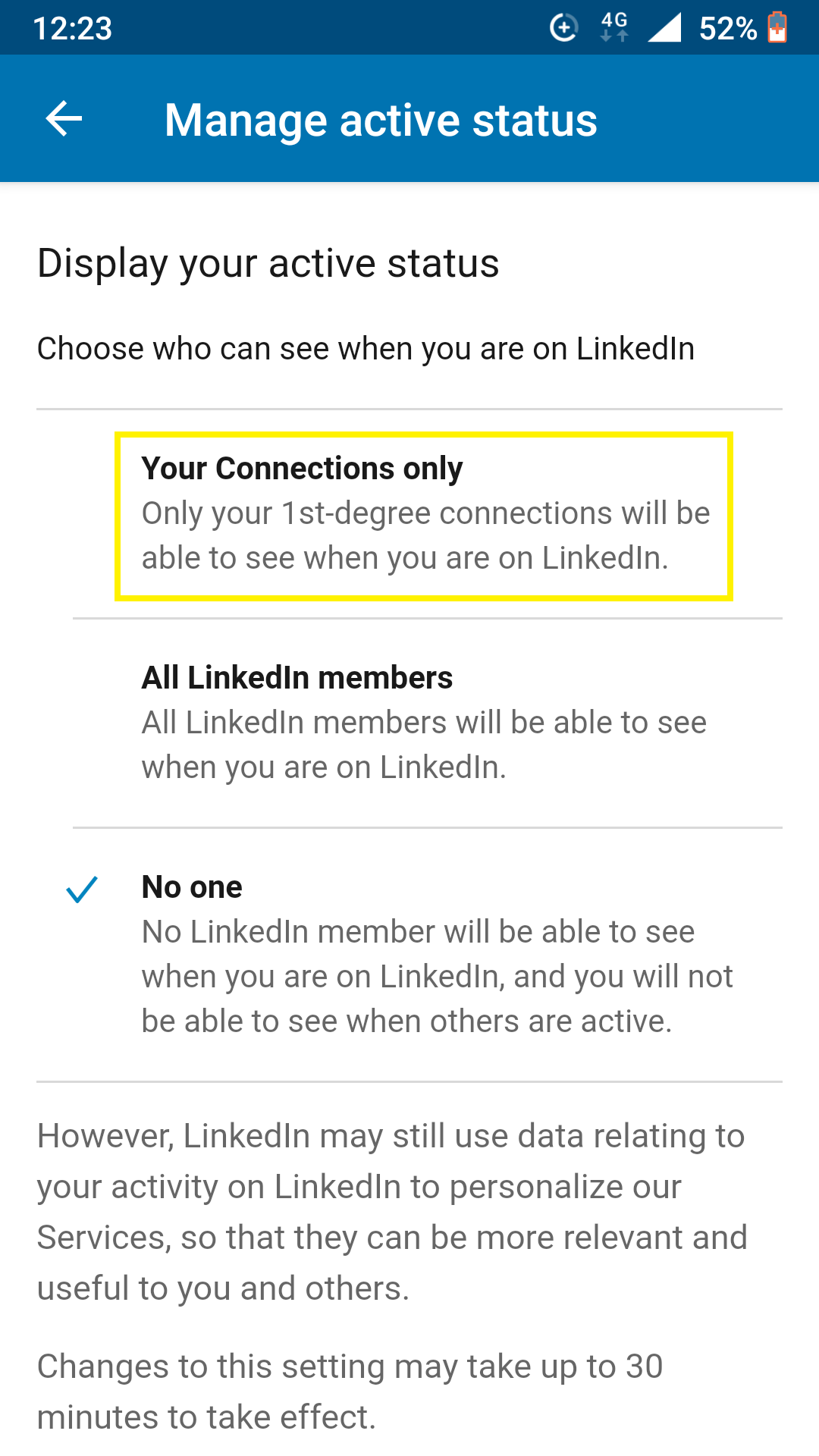Click the 4G network status icon

point(611,27)
